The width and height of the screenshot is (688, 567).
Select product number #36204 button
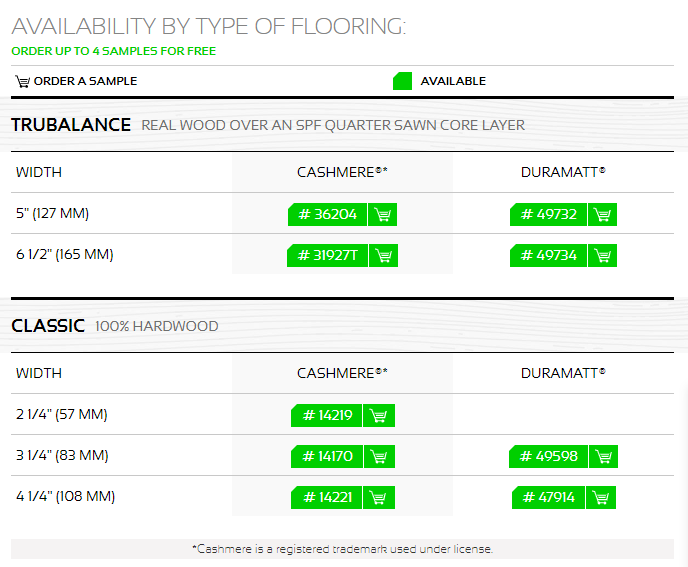click(327, 215)
